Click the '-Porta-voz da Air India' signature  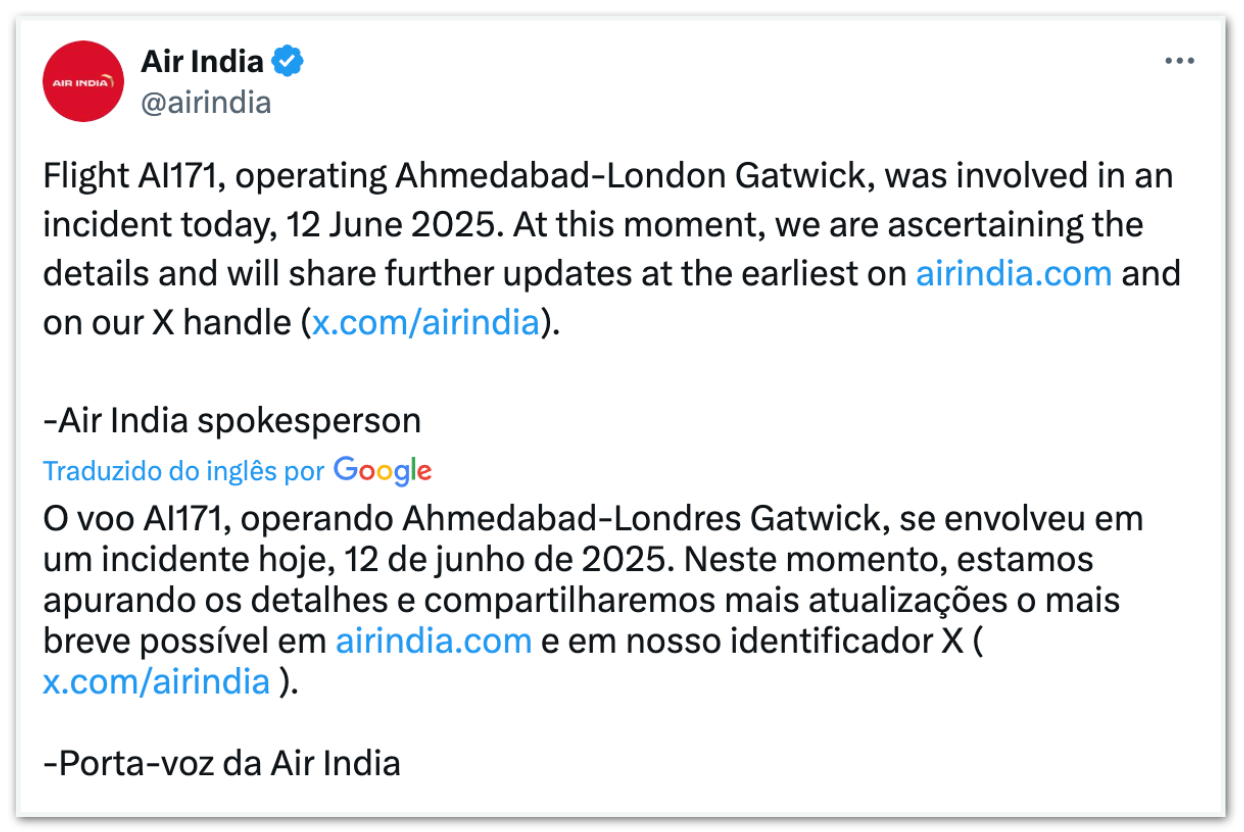tap(222, 763)
